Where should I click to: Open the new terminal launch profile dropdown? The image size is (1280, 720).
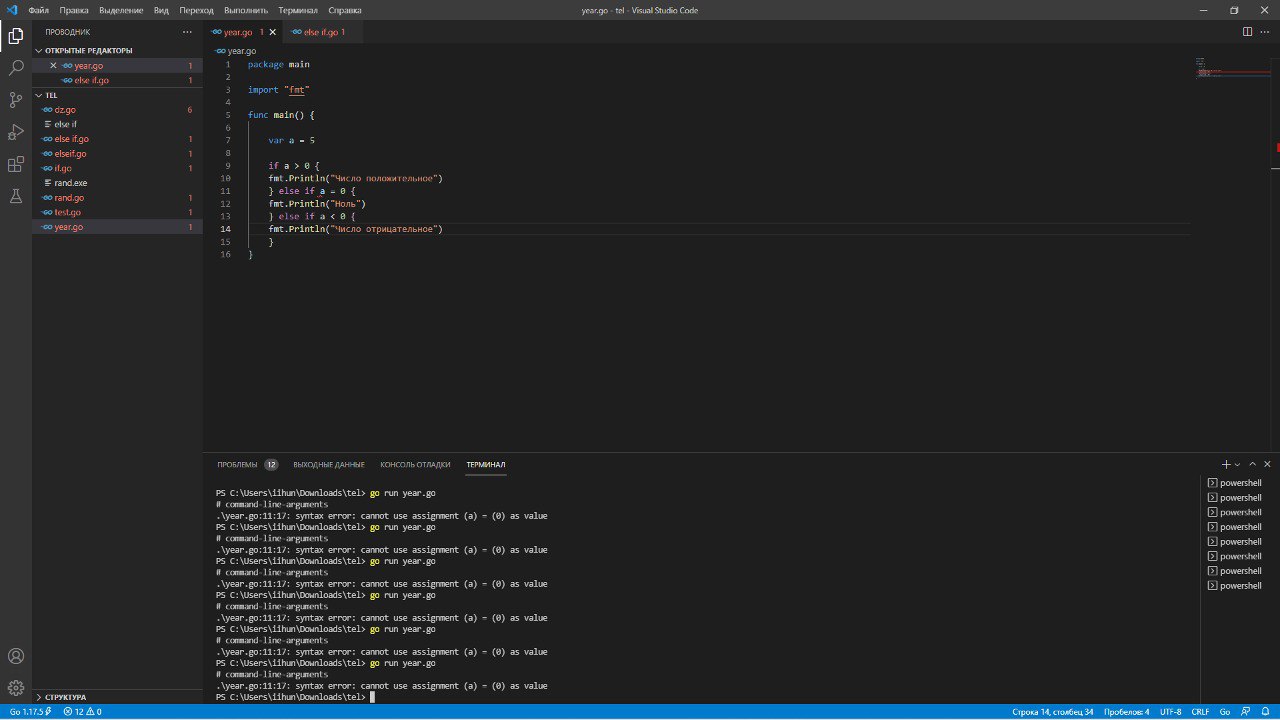(x=1237, y=465)
